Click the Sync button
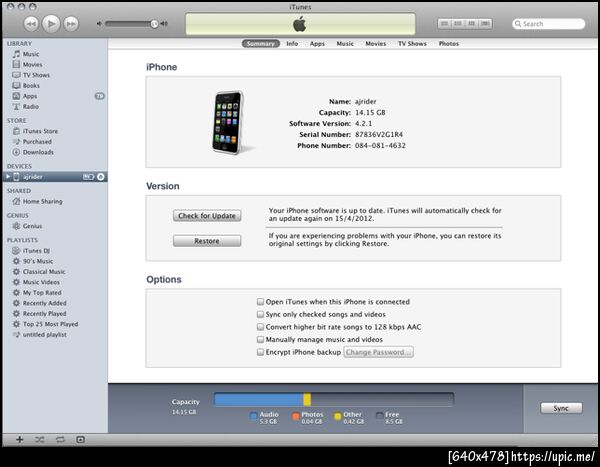This screenshot has height=467, width=600. pyautogui.click(x=561, y=408)
